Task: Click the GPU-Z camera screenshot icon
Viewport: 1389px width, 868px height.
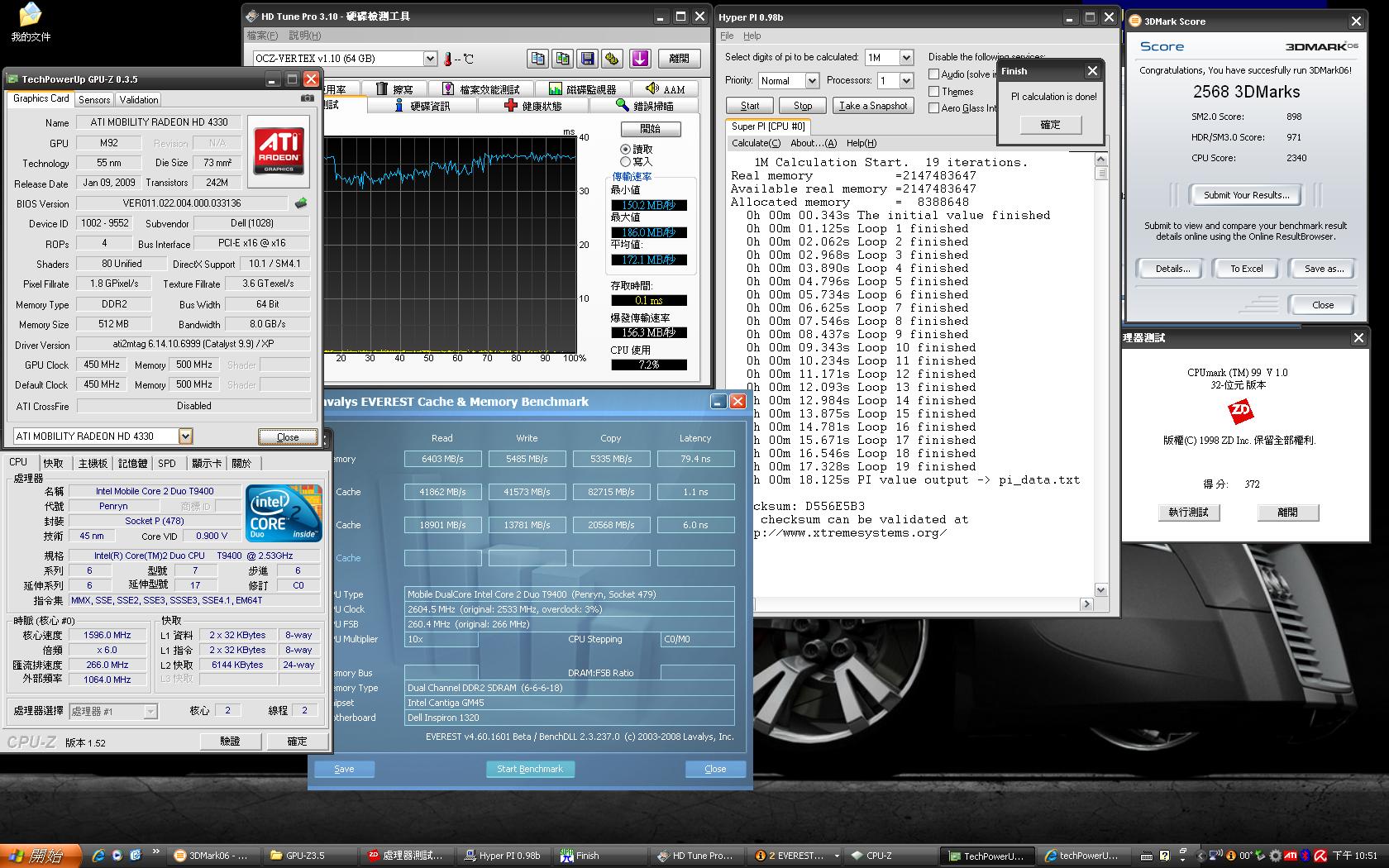Action: 307,98
